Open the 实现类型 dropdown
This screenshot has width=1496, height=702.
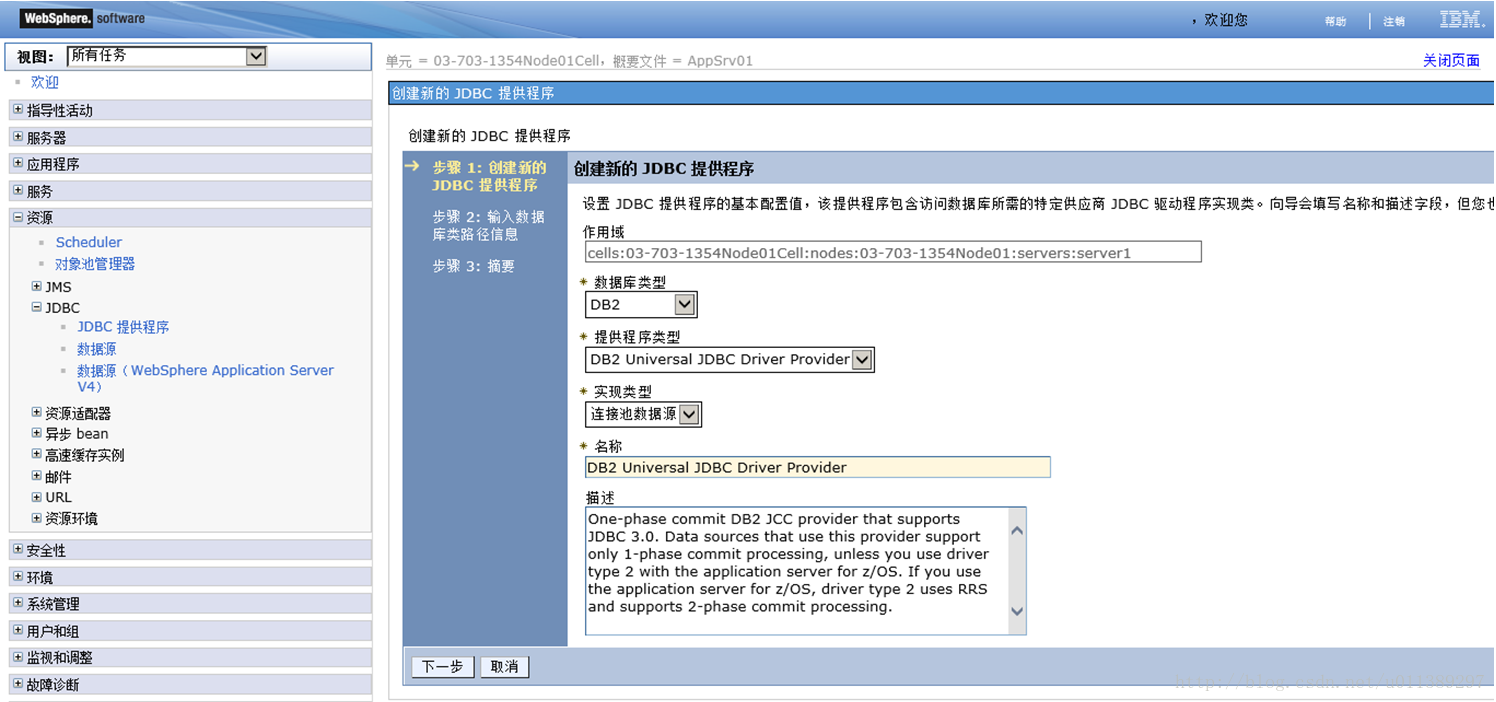coord(643,414)
